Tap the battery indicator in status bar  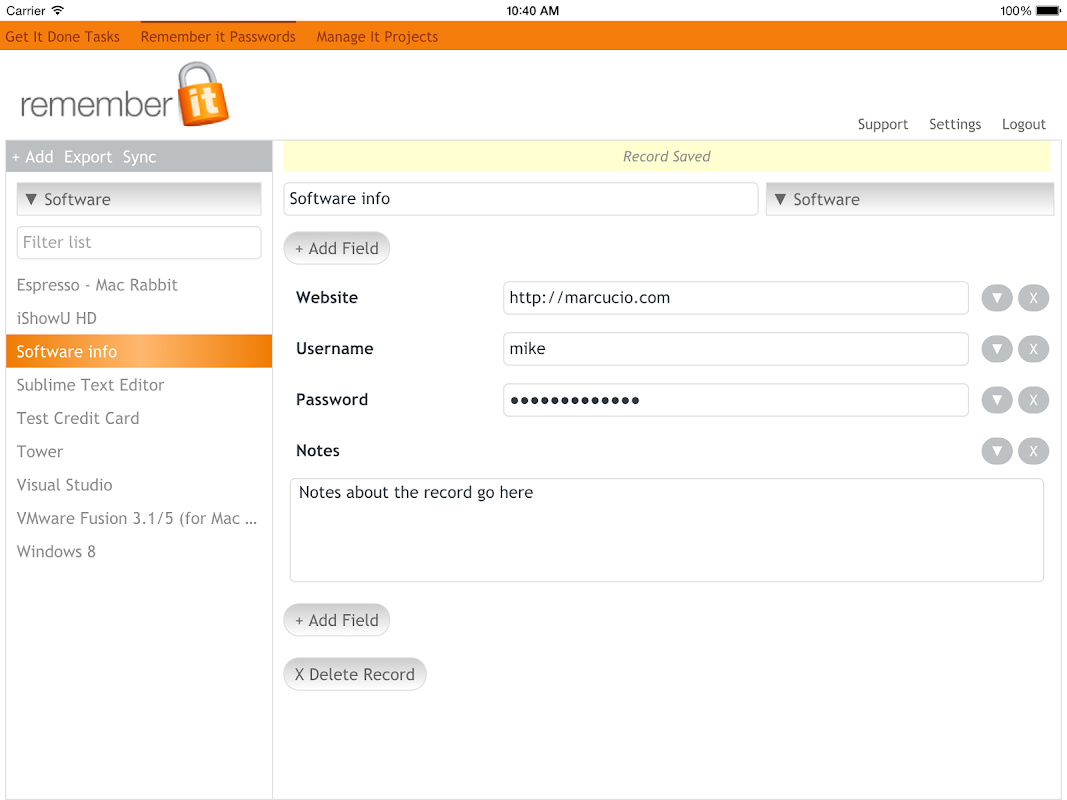(x=1048, y=11)
